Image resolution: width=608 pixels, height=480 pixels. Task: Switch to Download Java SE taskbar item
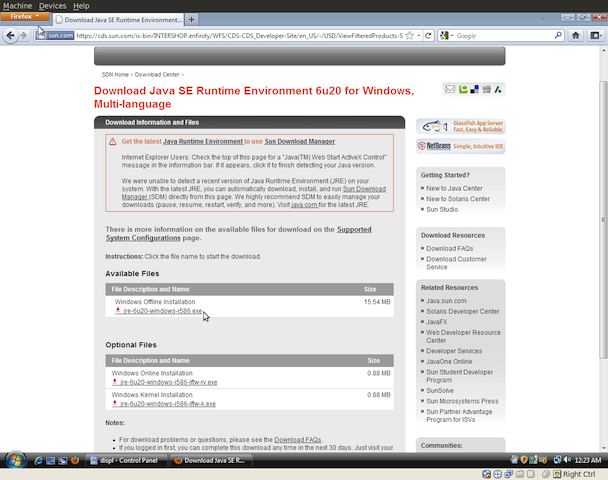click(211, 460)
